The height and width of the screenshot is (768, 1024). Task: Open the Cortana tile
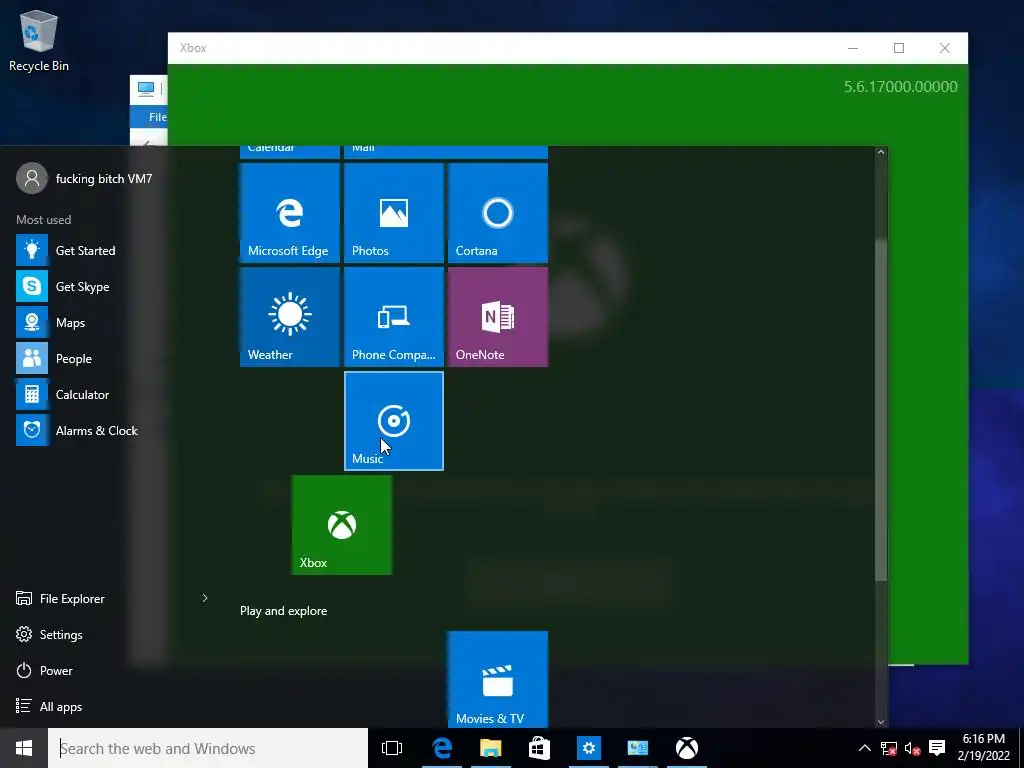(x=498, y=213)
